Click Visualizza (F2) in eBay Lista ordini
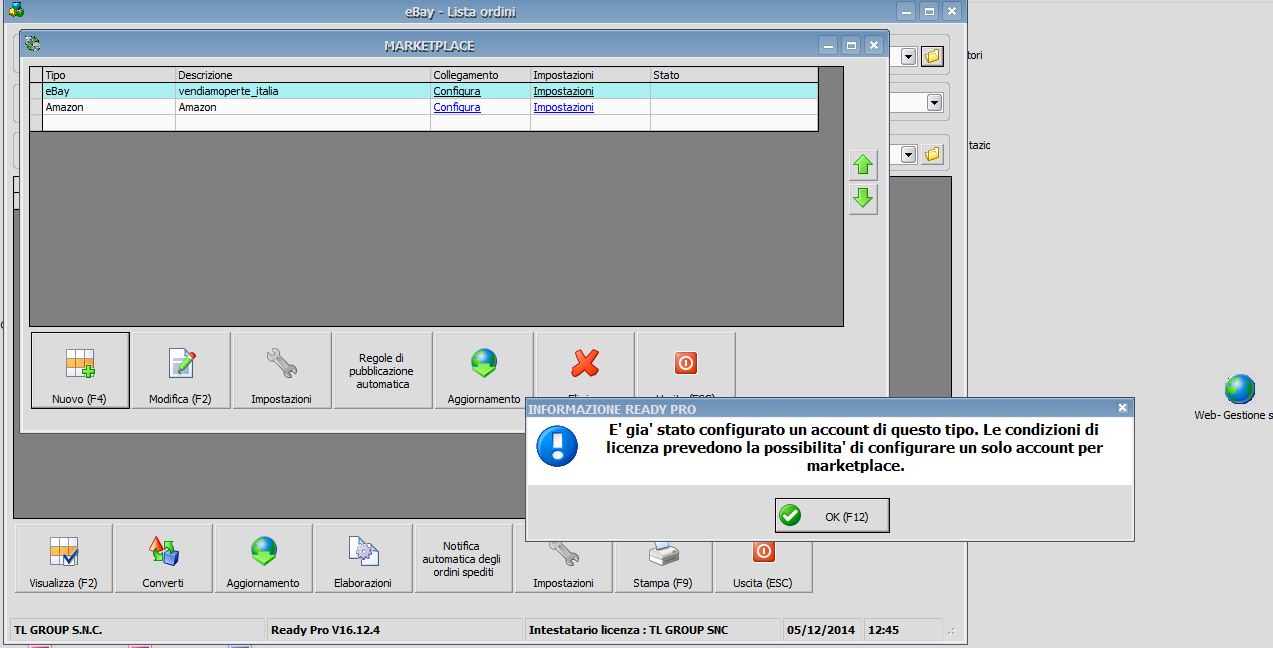Image resolution: width=1273 pixels, height=648 pixels. point(64,558)
